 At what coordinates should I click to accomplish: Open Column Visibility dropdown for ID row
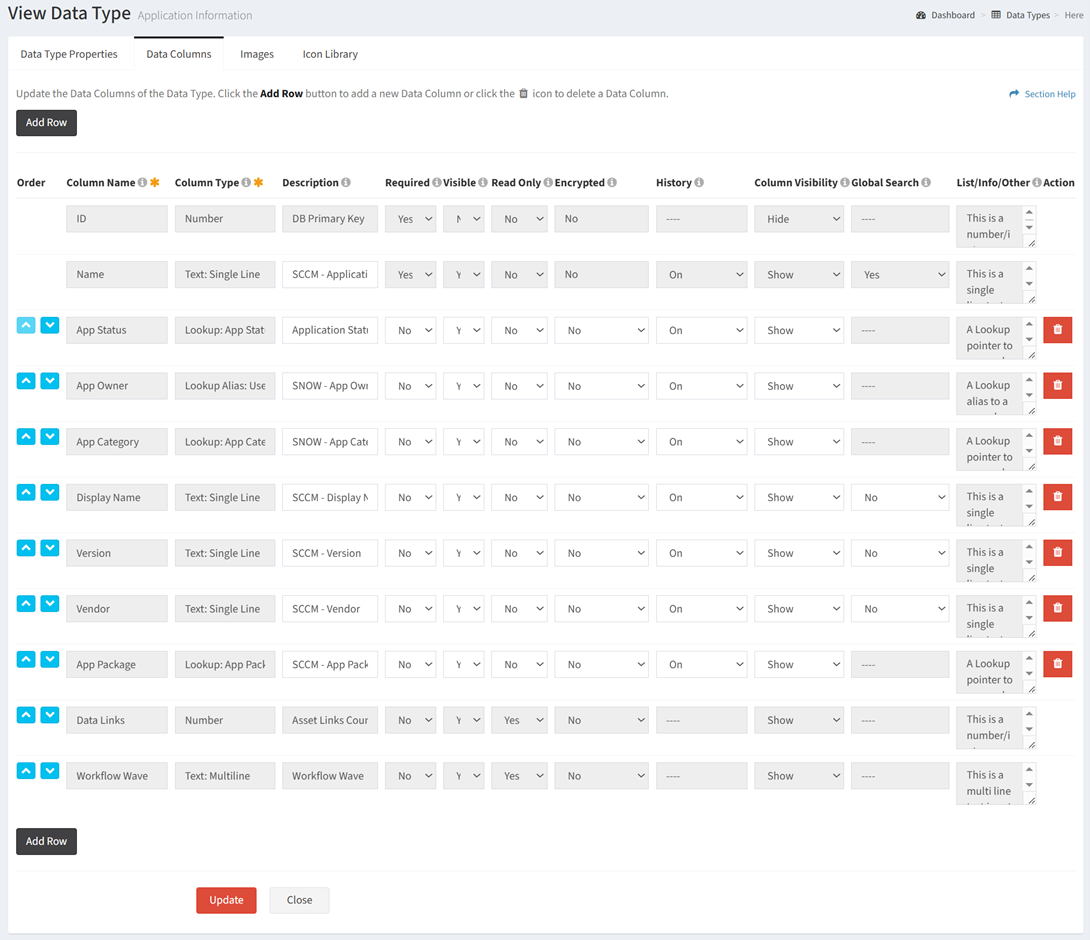pos(799,219)
